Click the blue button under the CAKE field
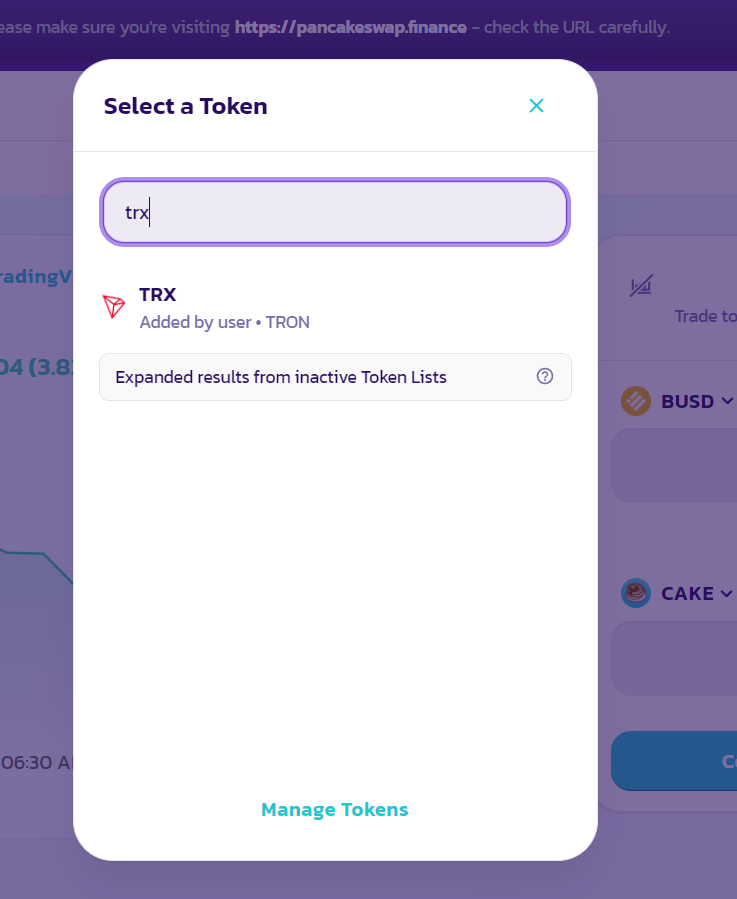This screenshot has width=737, height=899. point(674,761)
